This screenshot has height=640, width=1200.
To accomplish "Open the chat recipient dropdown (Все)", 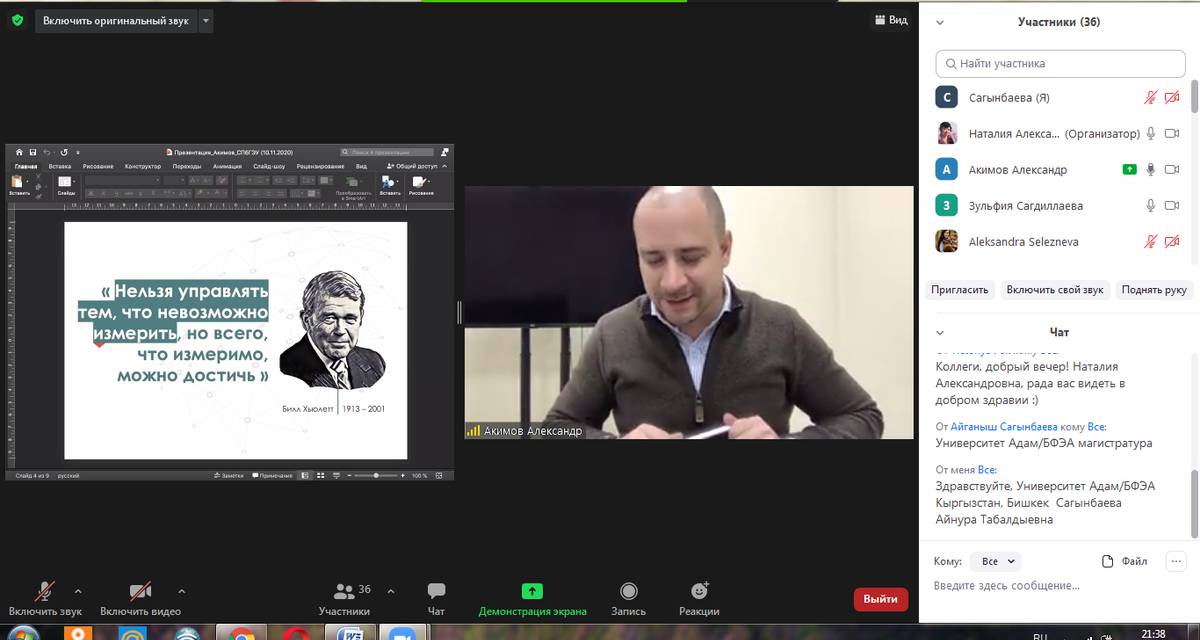I will (x=995, y=561).
